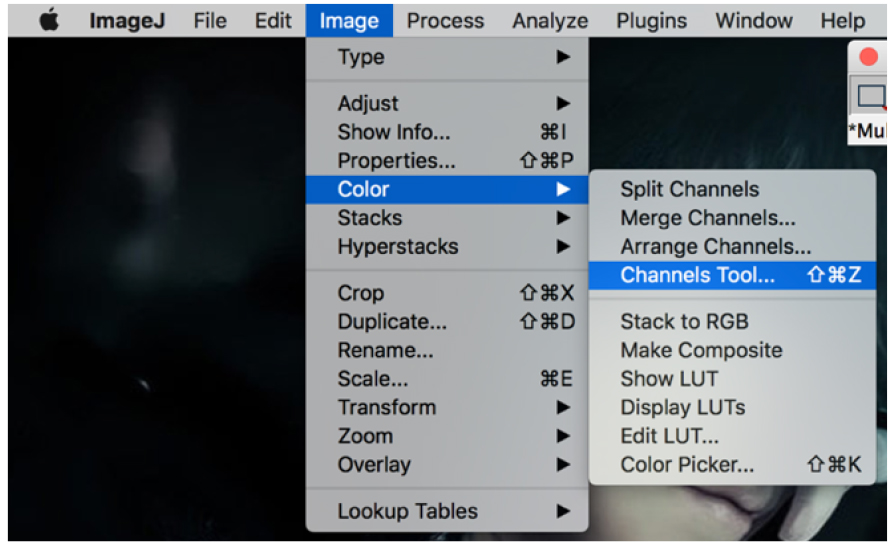Image resolution: width=892 pixels, height=544 pixels.
Task: Expand the Overlay submenu
Action: 447,465
